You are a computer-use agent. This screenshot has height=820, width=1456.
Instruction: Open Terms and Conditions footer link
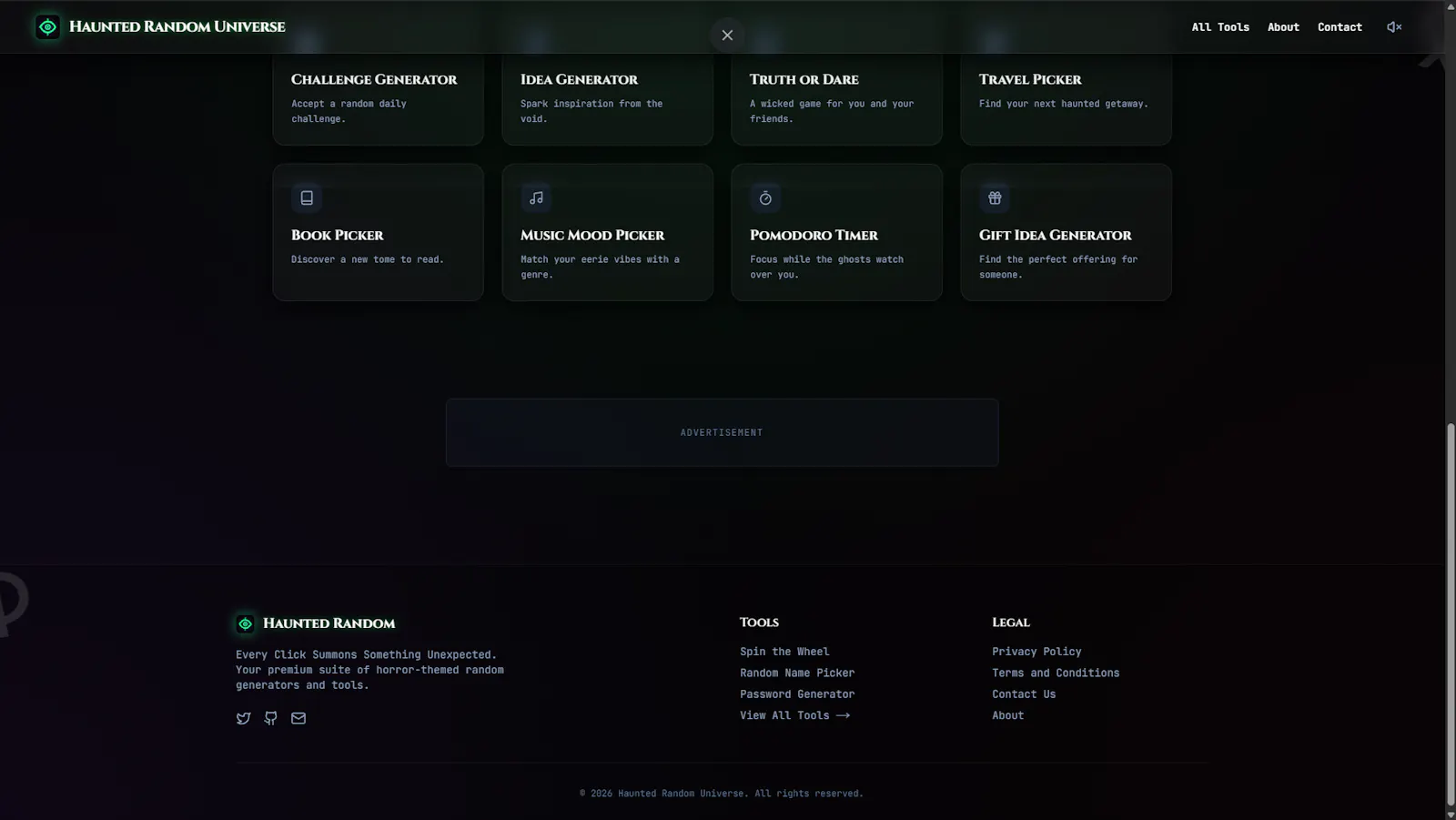pos(1056,673)
